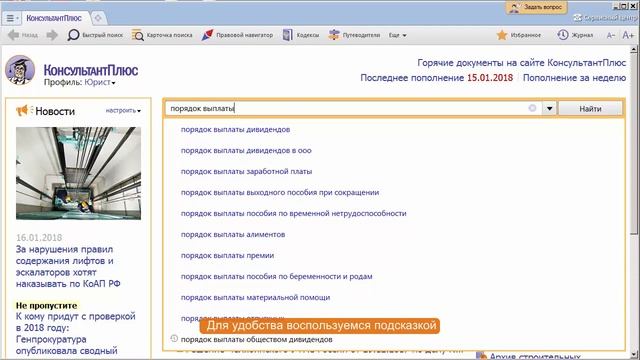Open the Сервисный центр link

pos(606,18)
